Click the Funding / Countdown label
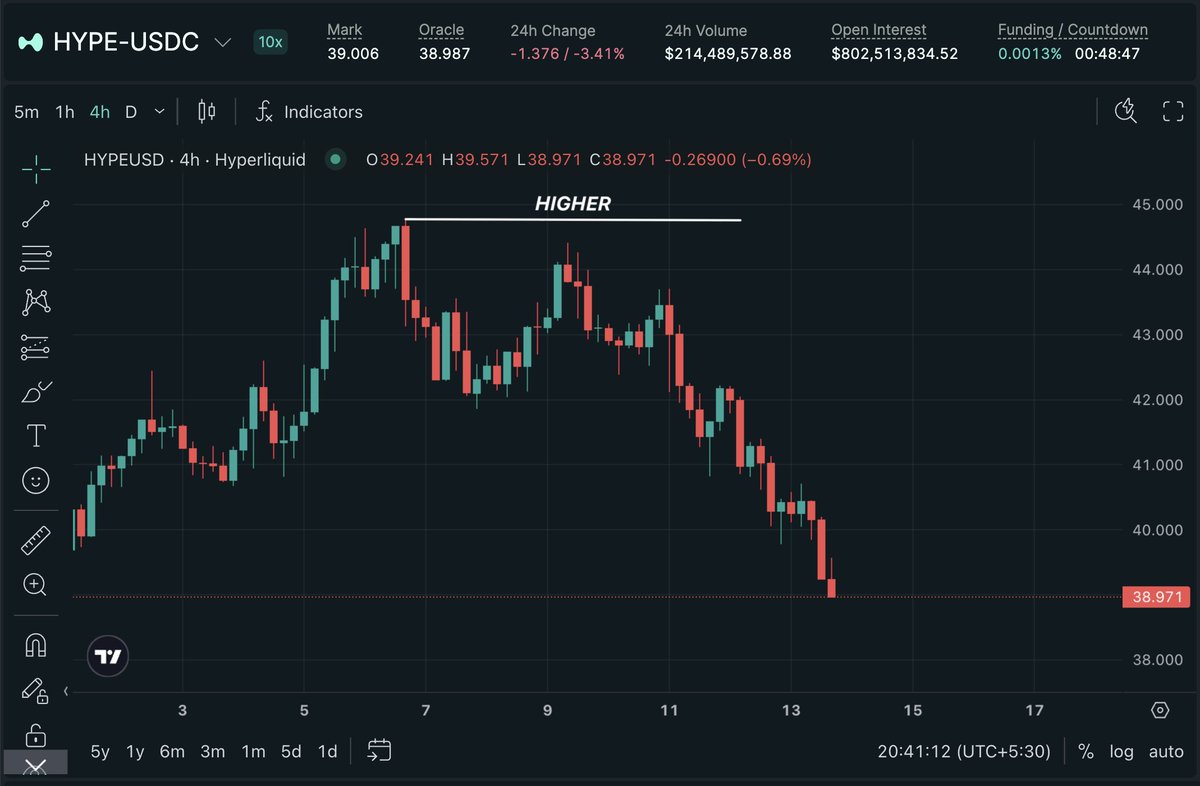 (x=1073, y=30)
